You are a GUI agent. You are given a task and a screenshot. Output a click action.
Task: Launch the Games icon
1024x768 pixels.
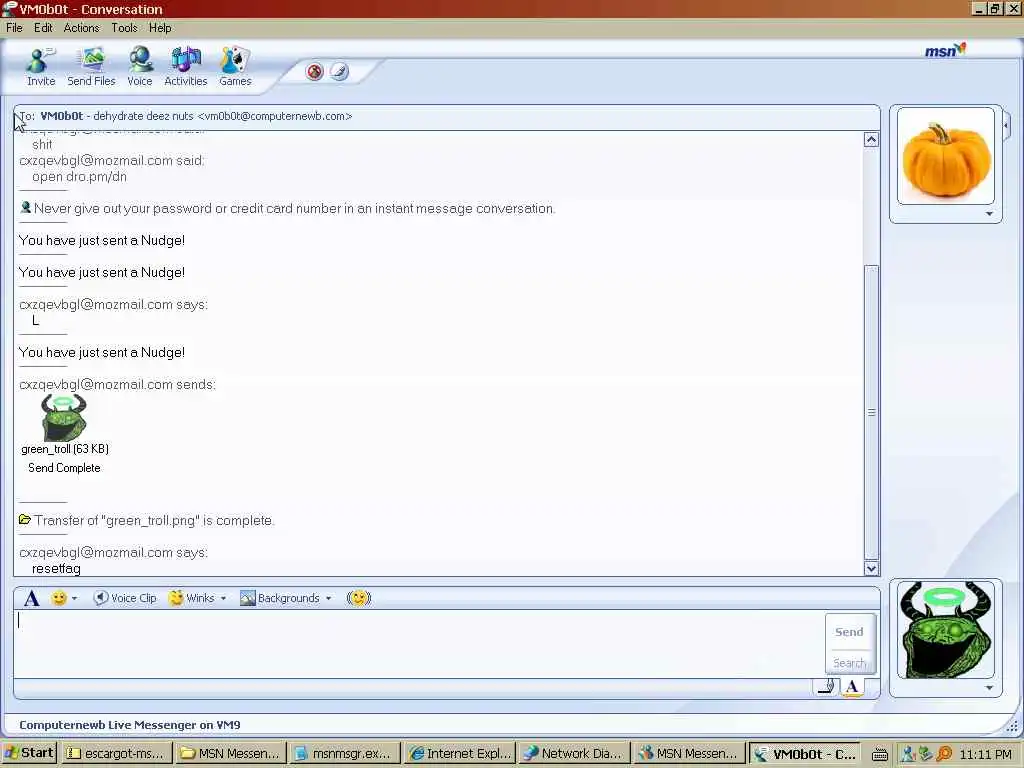(235, 67)
